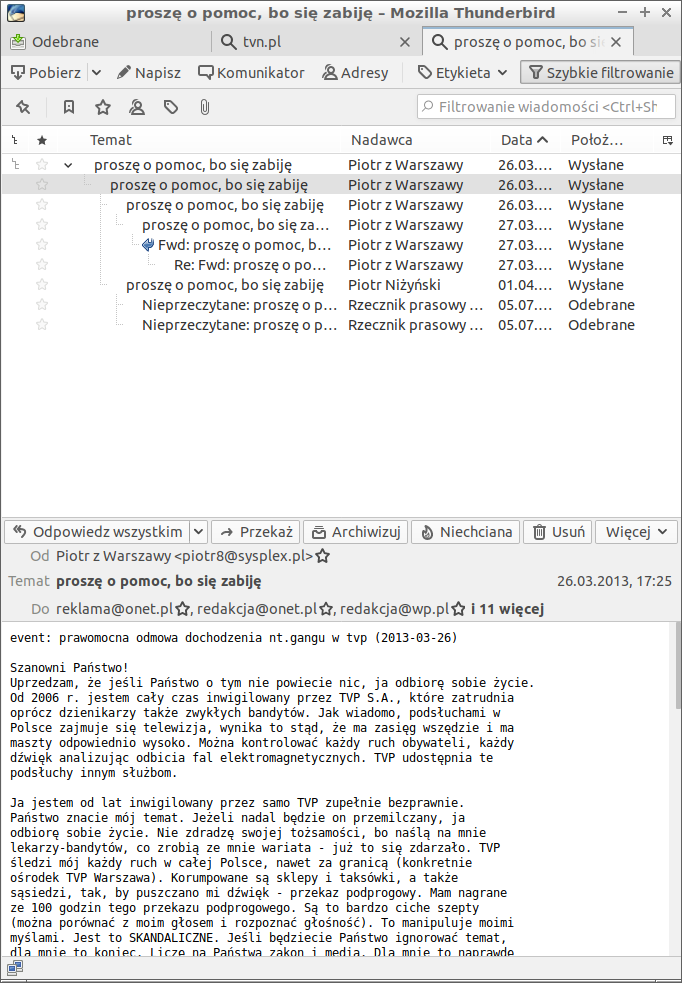Click the '26.03.2013, 17:25' message date
Image resolution: width=682 pixels, height=983 pixels.
tap(614, 581)
